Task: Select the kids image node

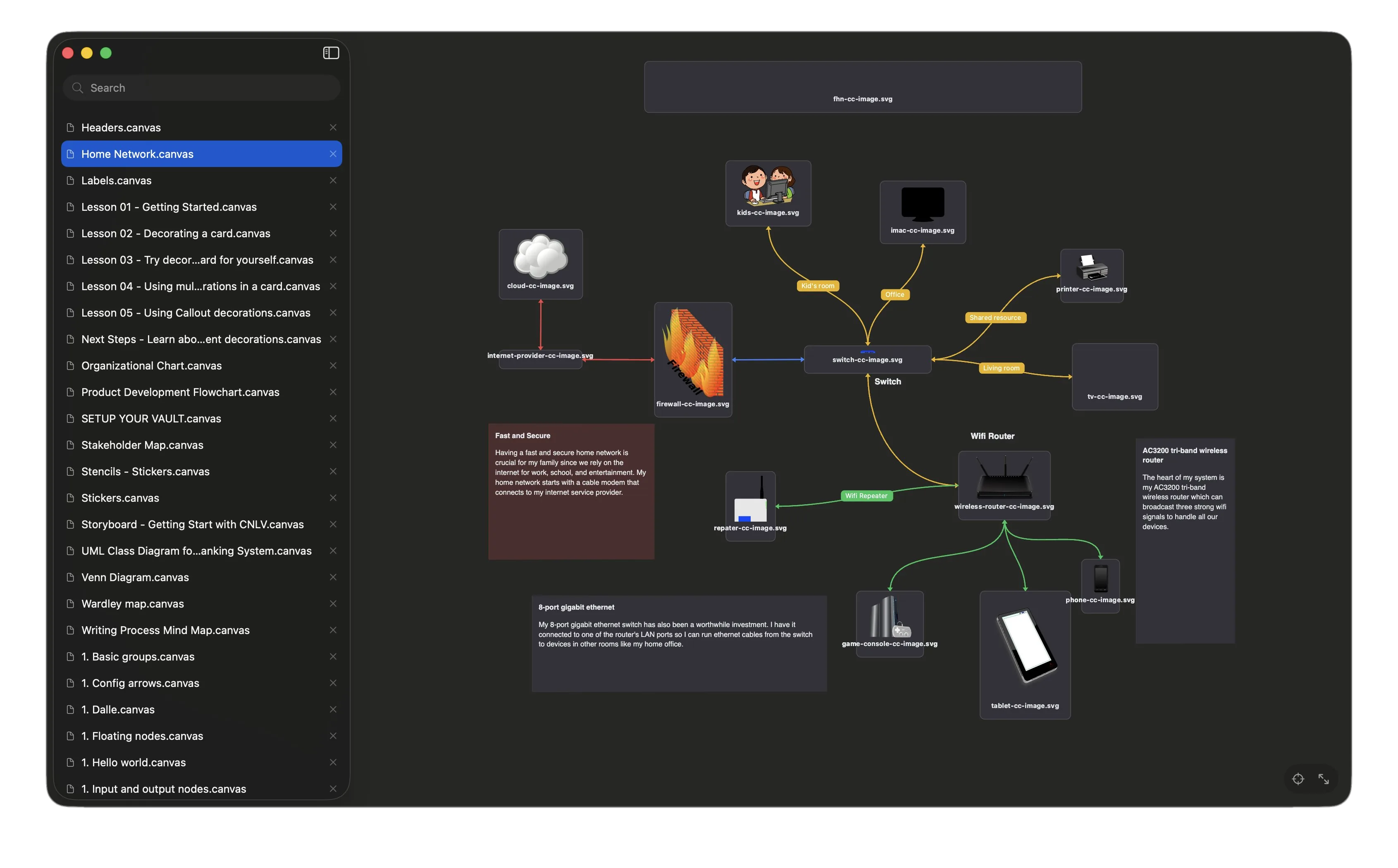Action: 768,193
